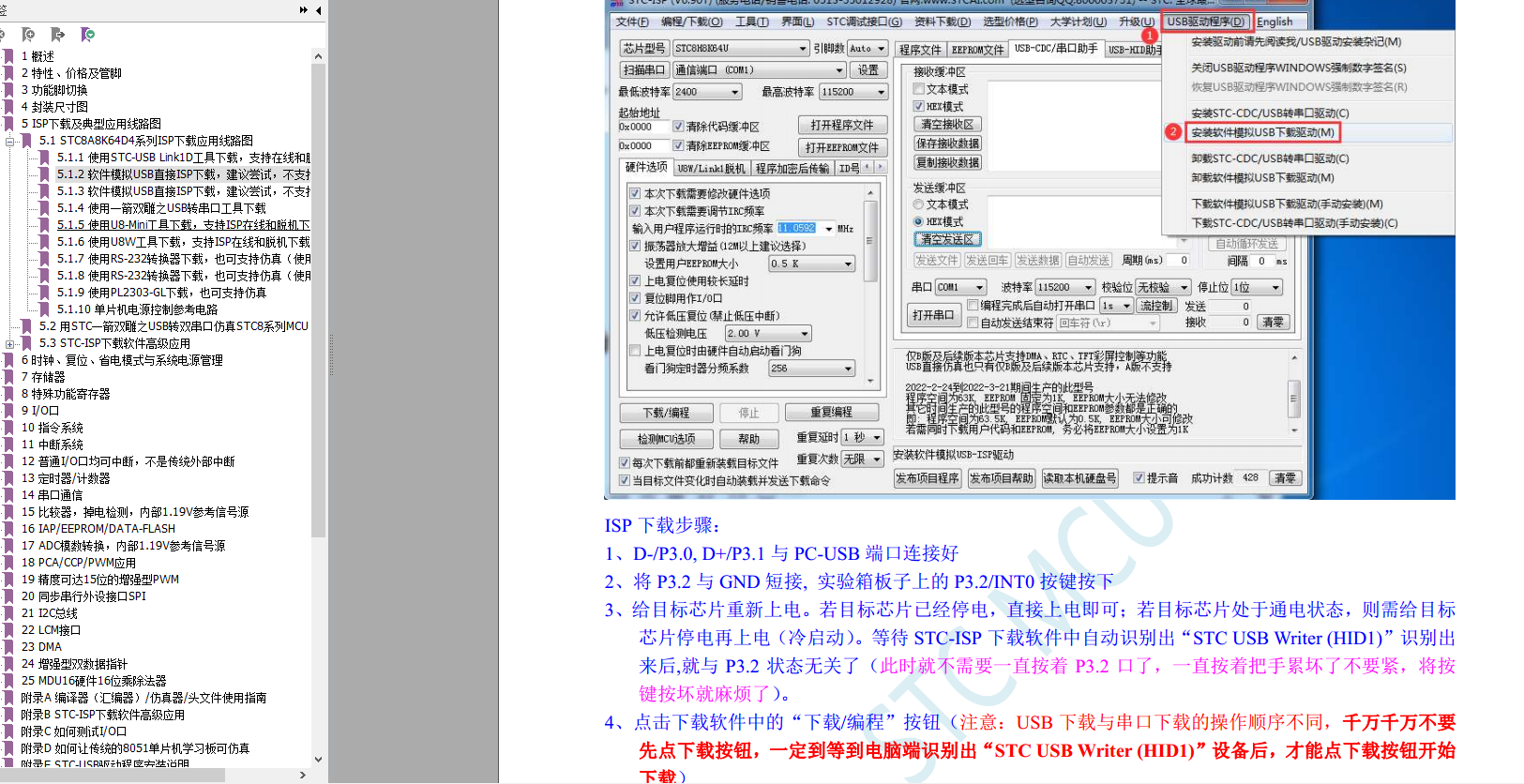The height and width of the screenshot is (784, 1524).
Task: Choose '安装软件模拟USB下载驱动(M)' in the dropdown menu
Action: [x=1262, y=132]
